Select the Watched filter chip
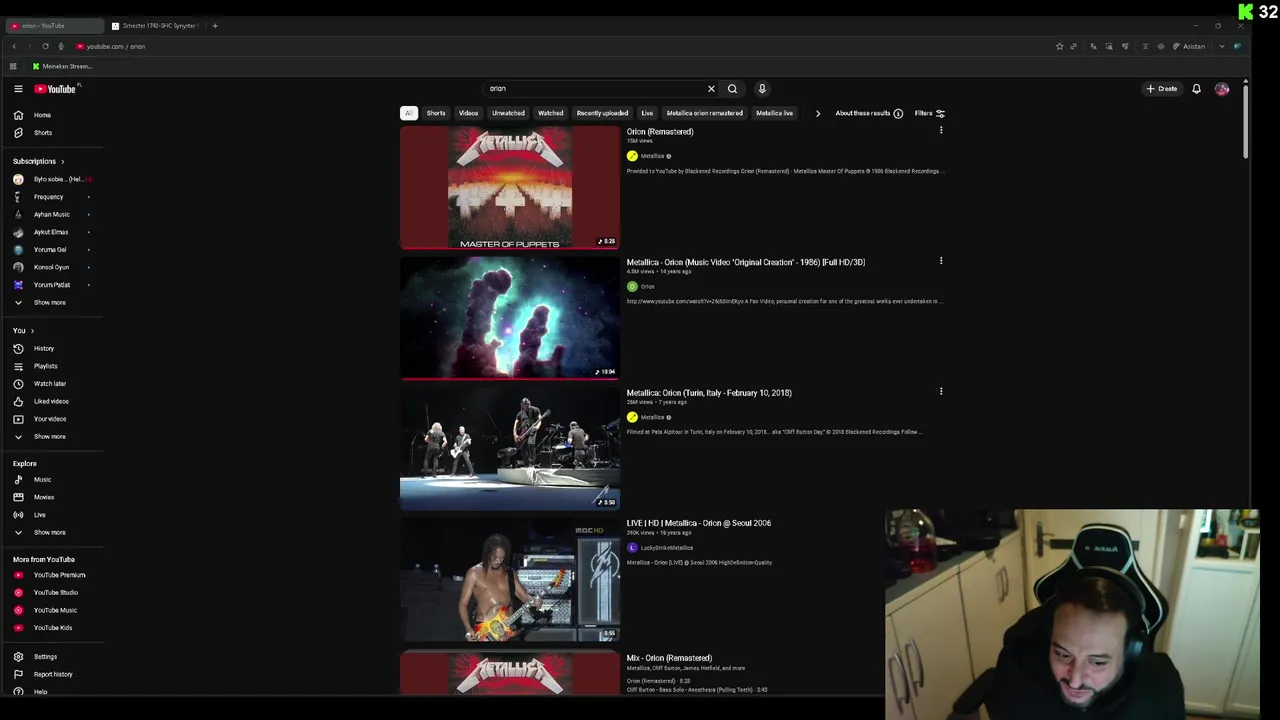The width and height of the screenshot is (1280, 720). [x=551, y=114]
